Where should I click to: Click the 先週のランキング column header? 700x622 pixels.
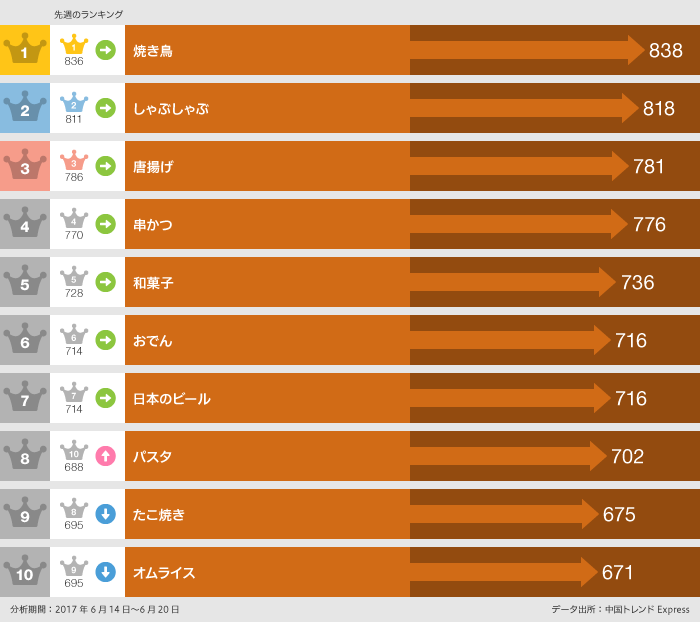tap(89, 14)
